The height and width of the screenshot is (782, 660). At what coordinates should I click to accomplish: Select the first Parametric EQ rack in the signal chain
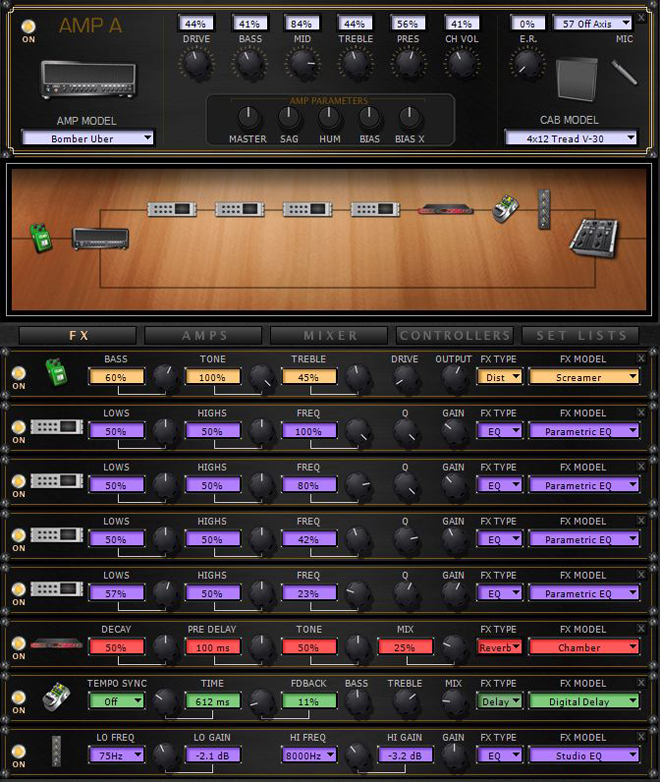[172, 209]
